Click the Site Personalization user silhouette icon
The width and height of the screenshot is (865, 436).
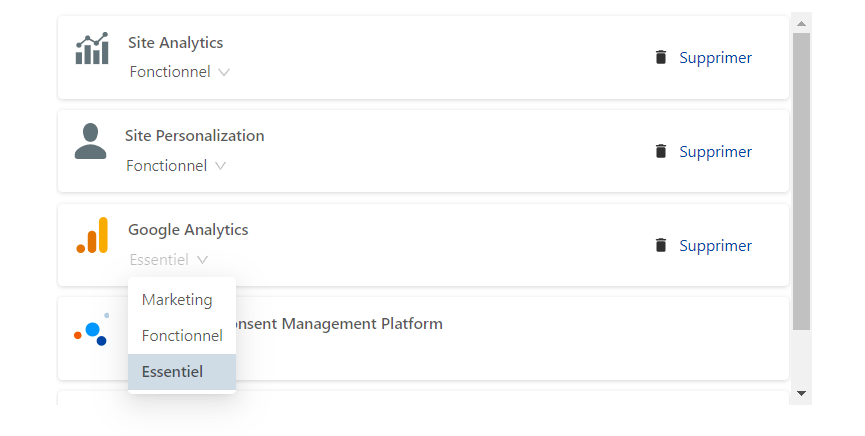coord(90,141)
